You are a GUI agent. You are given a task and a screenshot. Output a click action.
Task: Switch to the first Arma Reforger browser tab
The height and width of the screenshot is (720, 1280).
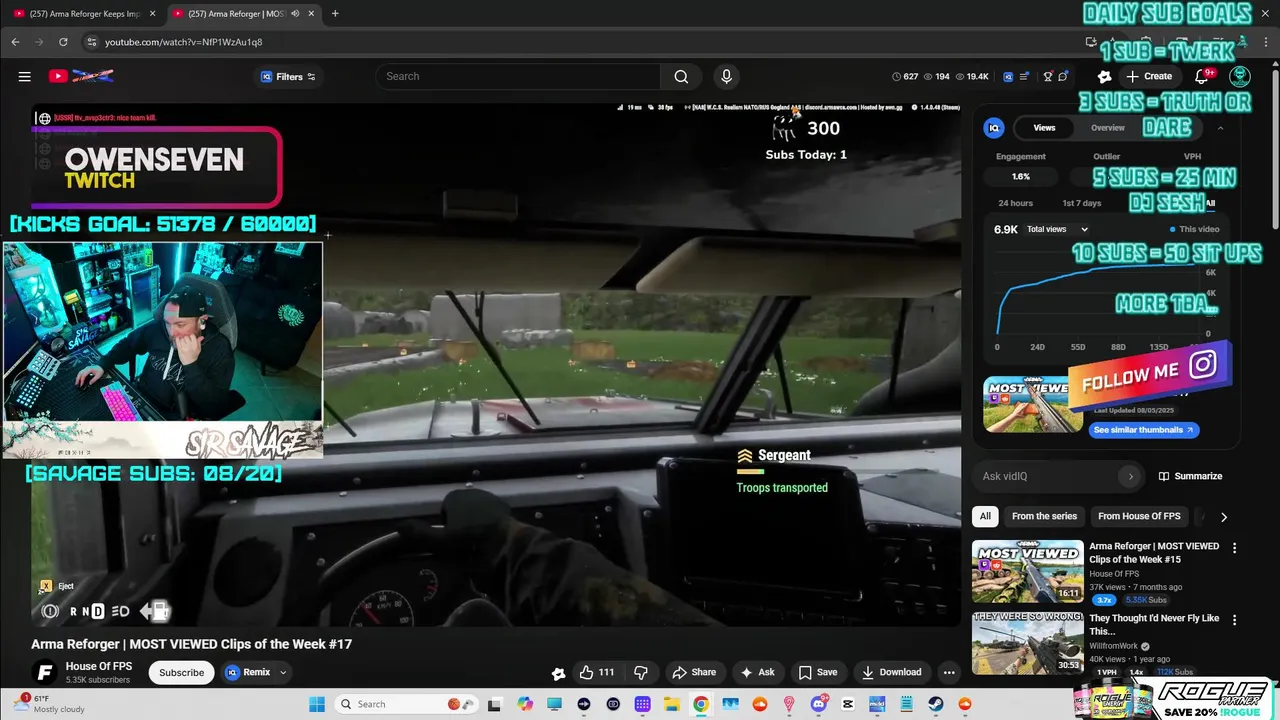coord(82,14)
